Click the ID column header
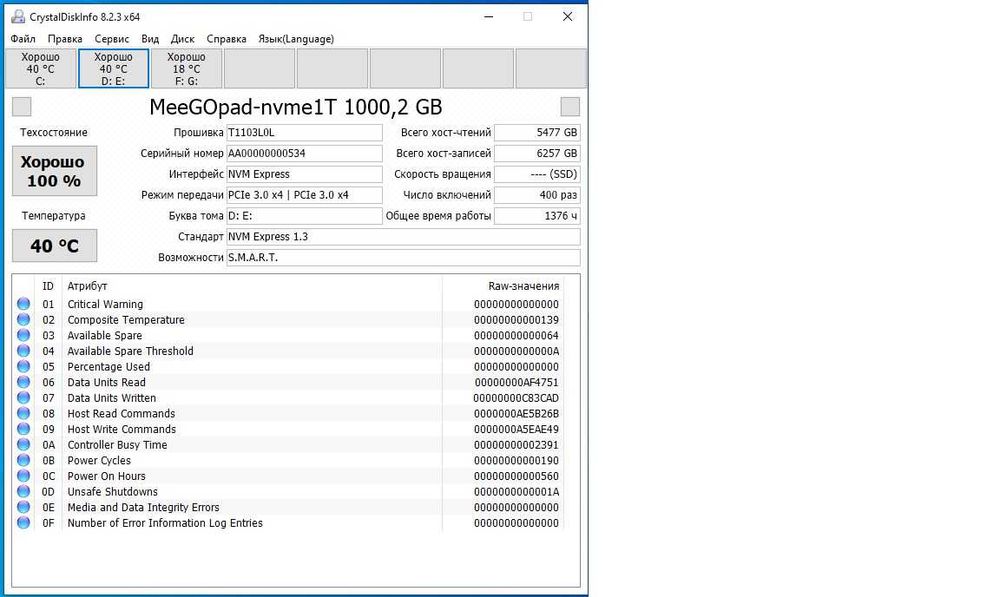This screenshot has height=597, width=1000. (x=48, y=286)
